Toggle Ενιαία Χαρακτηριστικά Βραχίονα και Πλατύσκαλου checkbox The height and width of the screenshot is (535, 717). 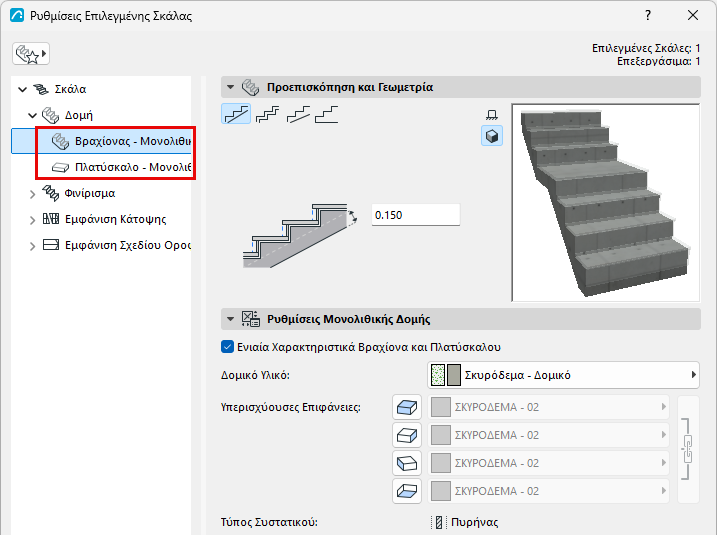pyautogui.click(x=227, y=347)
